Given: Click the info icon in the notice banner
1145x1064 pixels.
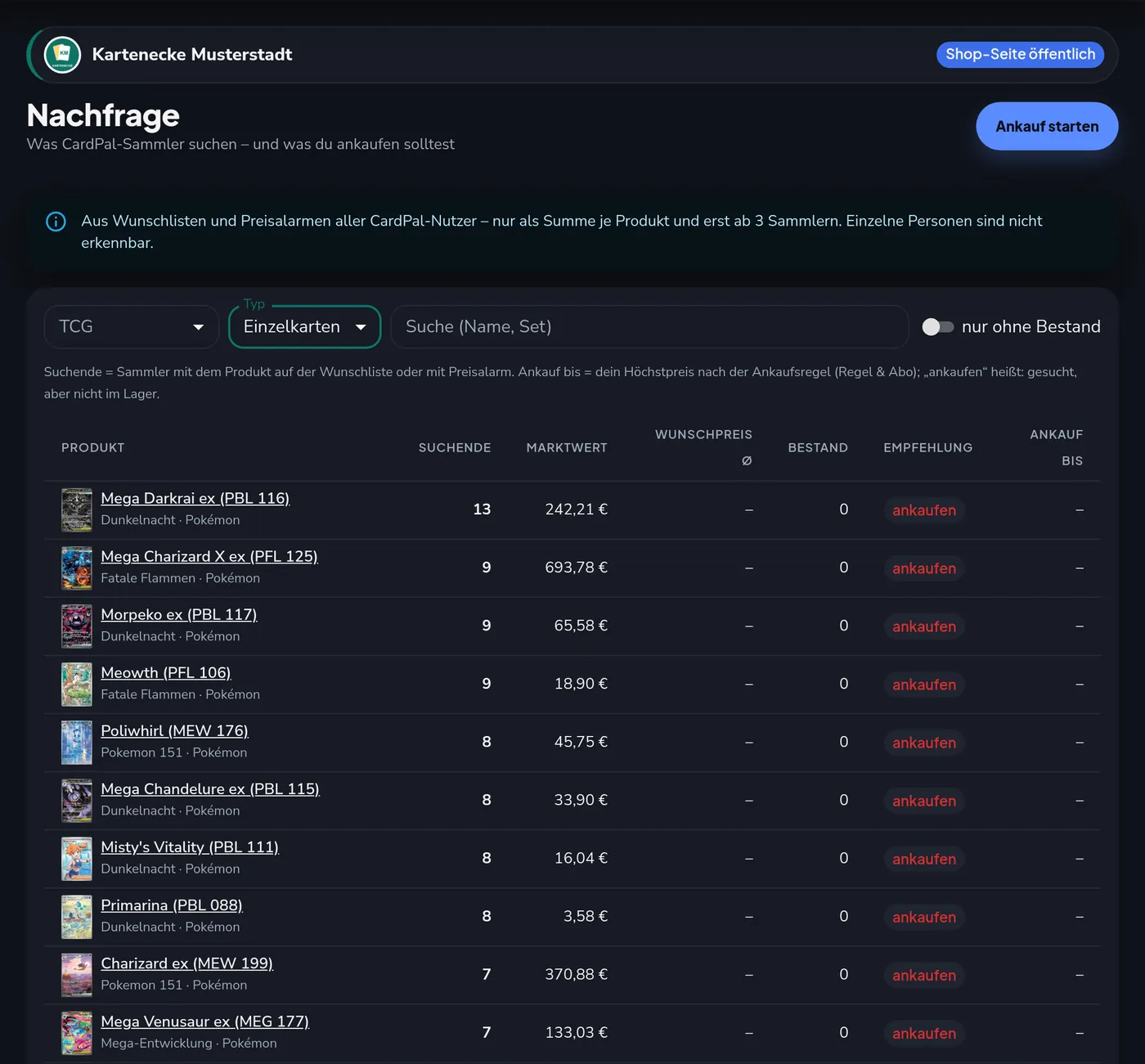Looking at the screenshot, I should click(x=56, y=222).
